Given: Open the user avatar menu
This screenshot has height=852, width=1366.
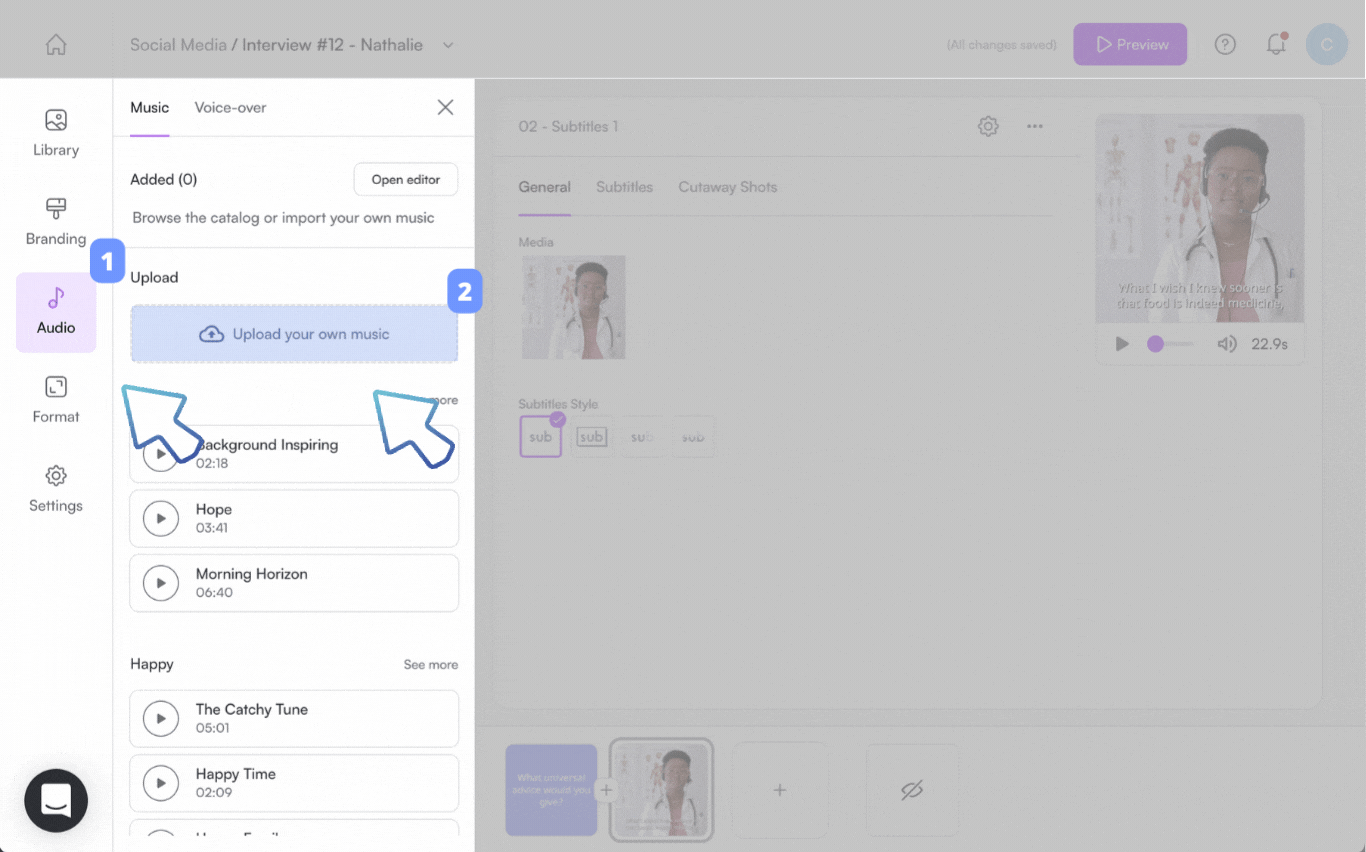Looking at the screenshot, I should (x=1327, y=45).
